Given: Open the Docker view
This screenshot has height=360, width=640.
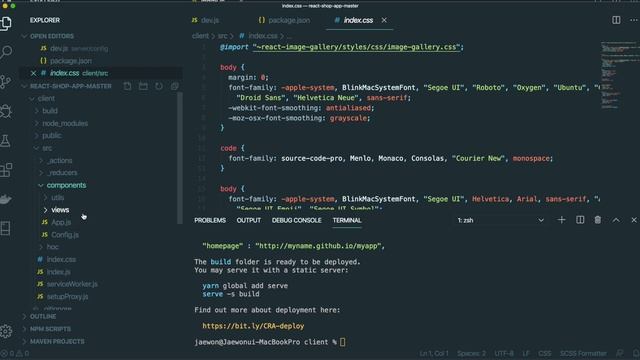Looking at the screenshot, I should point(6,199).
